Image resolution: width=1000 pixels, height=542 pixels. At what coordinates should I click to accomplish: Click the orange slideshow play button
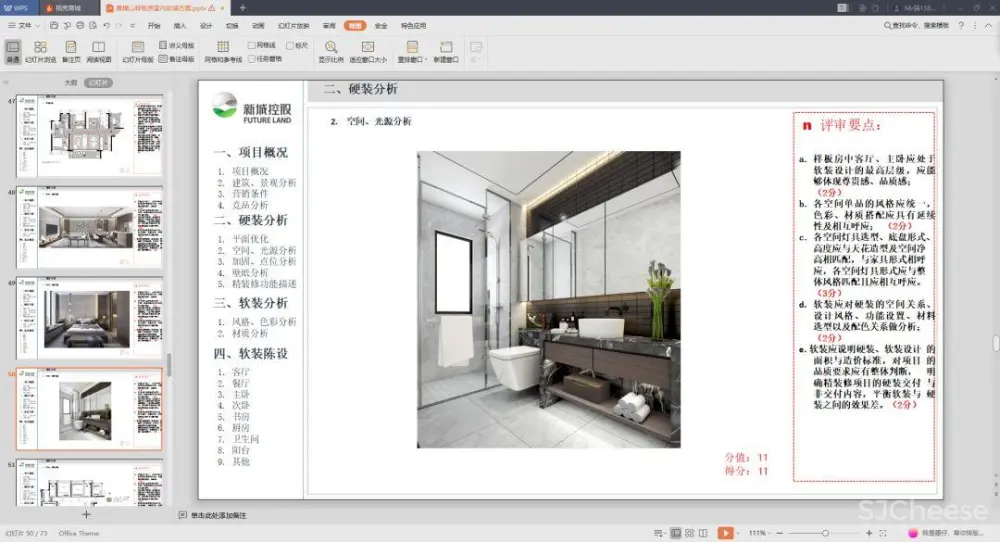725,533
